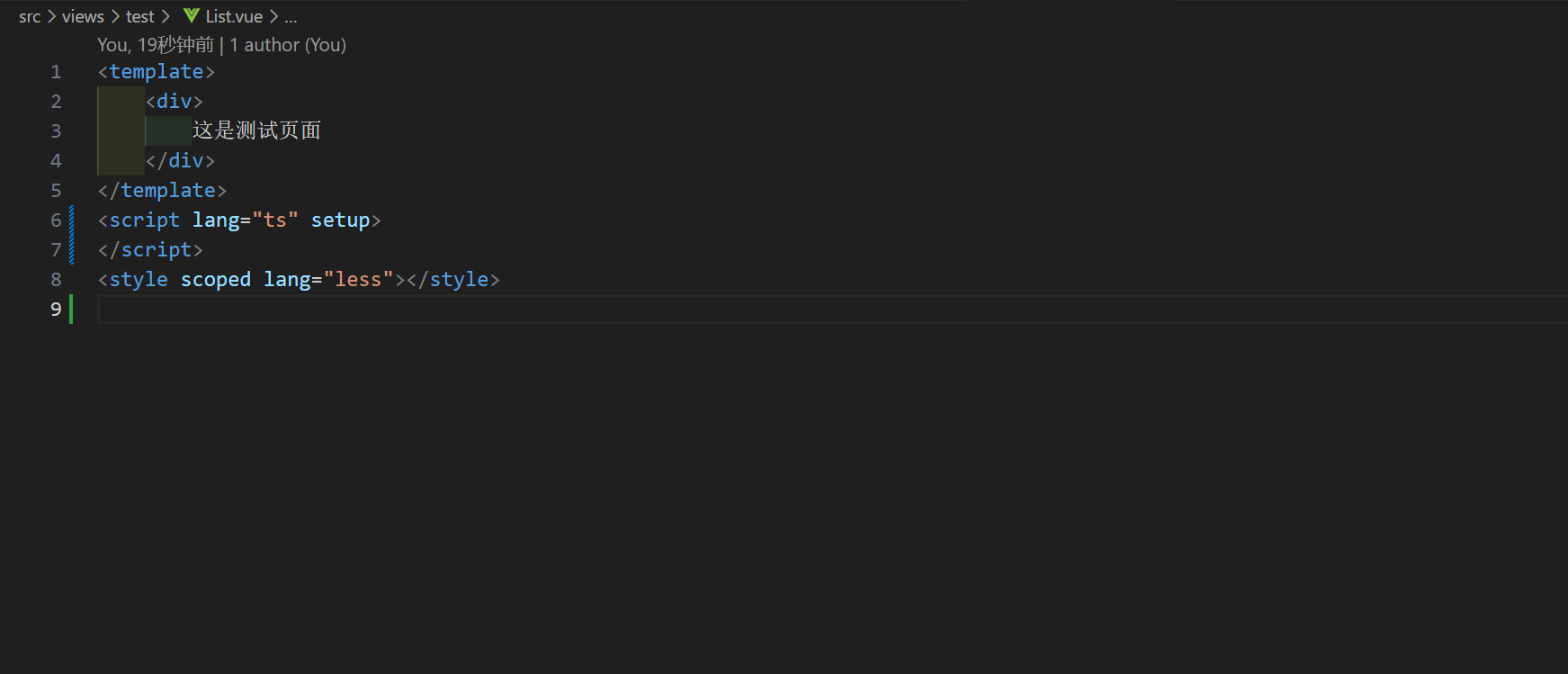Place cursor in the opening template tag
Screen dimensions: 1568x674
point(157,72)
